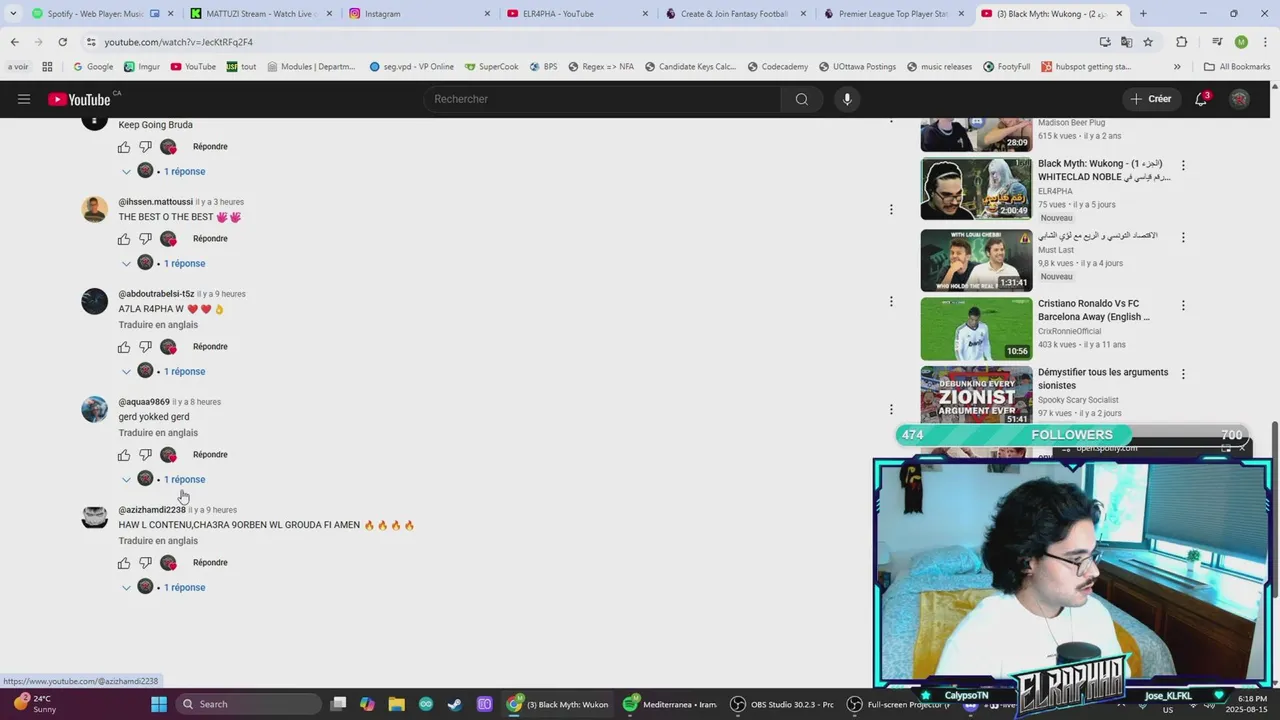This screenshot has width=1280, height=720.
Task: Open @aquaa9869 profile avatar
Action: coord(94,409)
